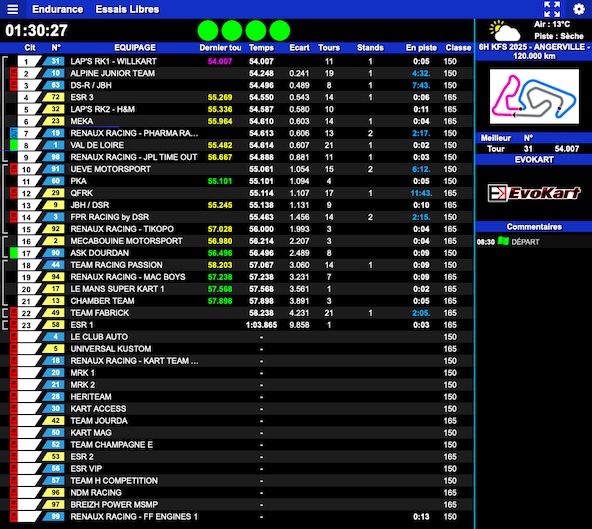Click kart number badge 90

[54, 253]
